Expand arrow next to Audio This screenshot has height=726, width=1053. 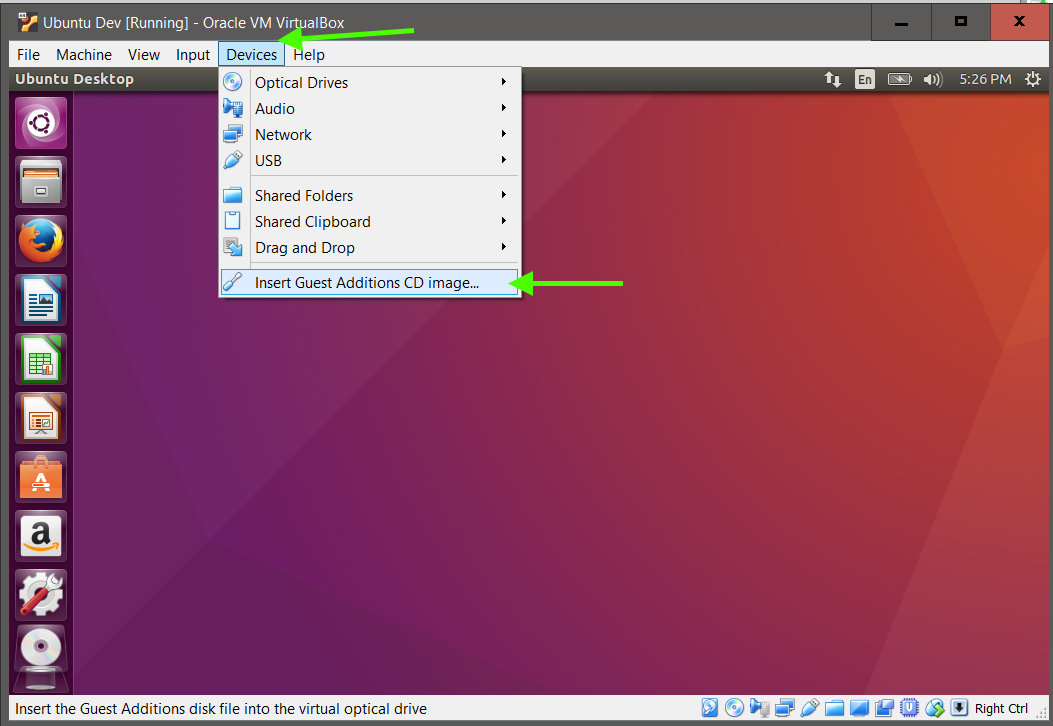click(504, 108)
